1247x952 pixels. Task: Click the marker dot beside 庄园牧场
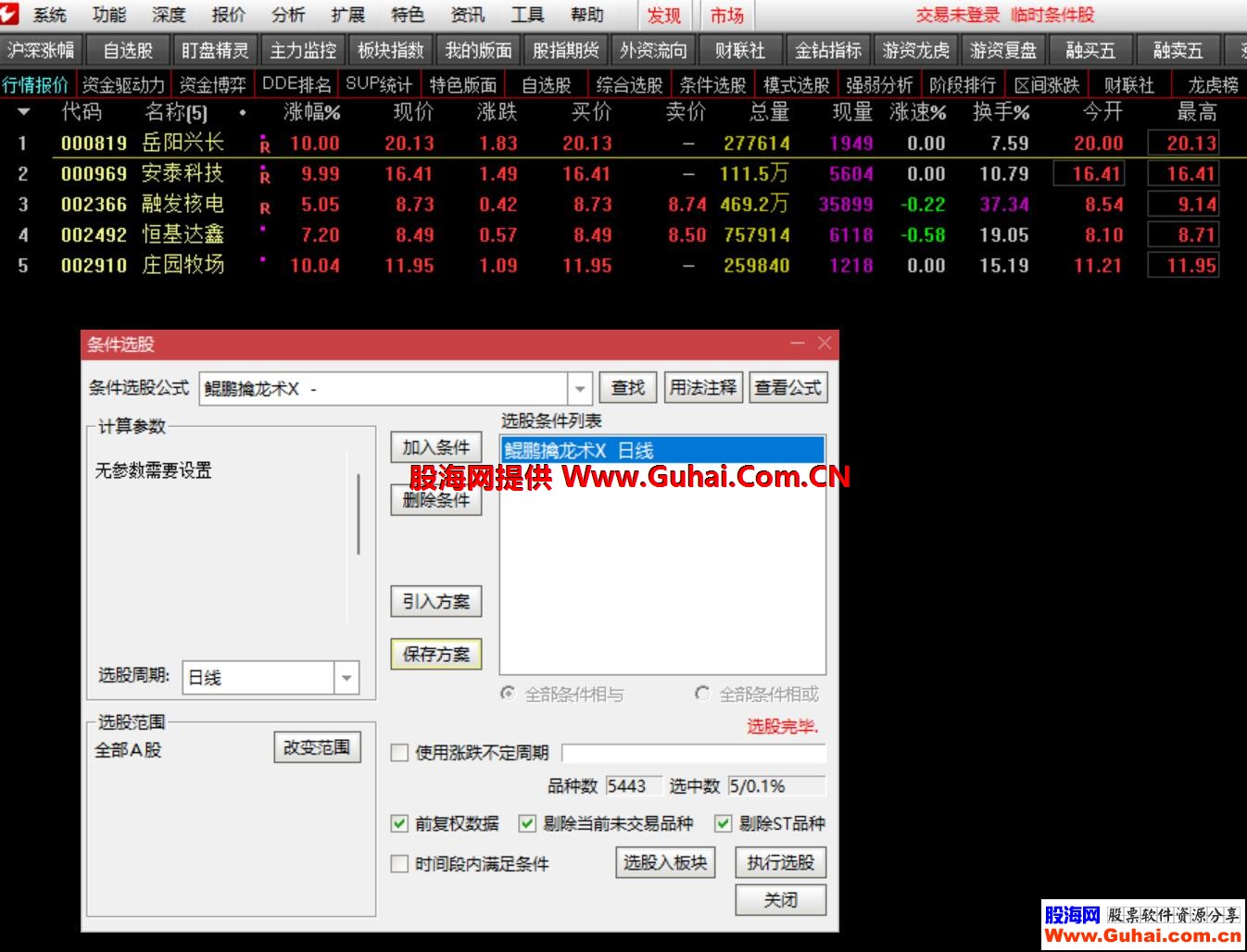pyautogui.click(x=264, y=259)
